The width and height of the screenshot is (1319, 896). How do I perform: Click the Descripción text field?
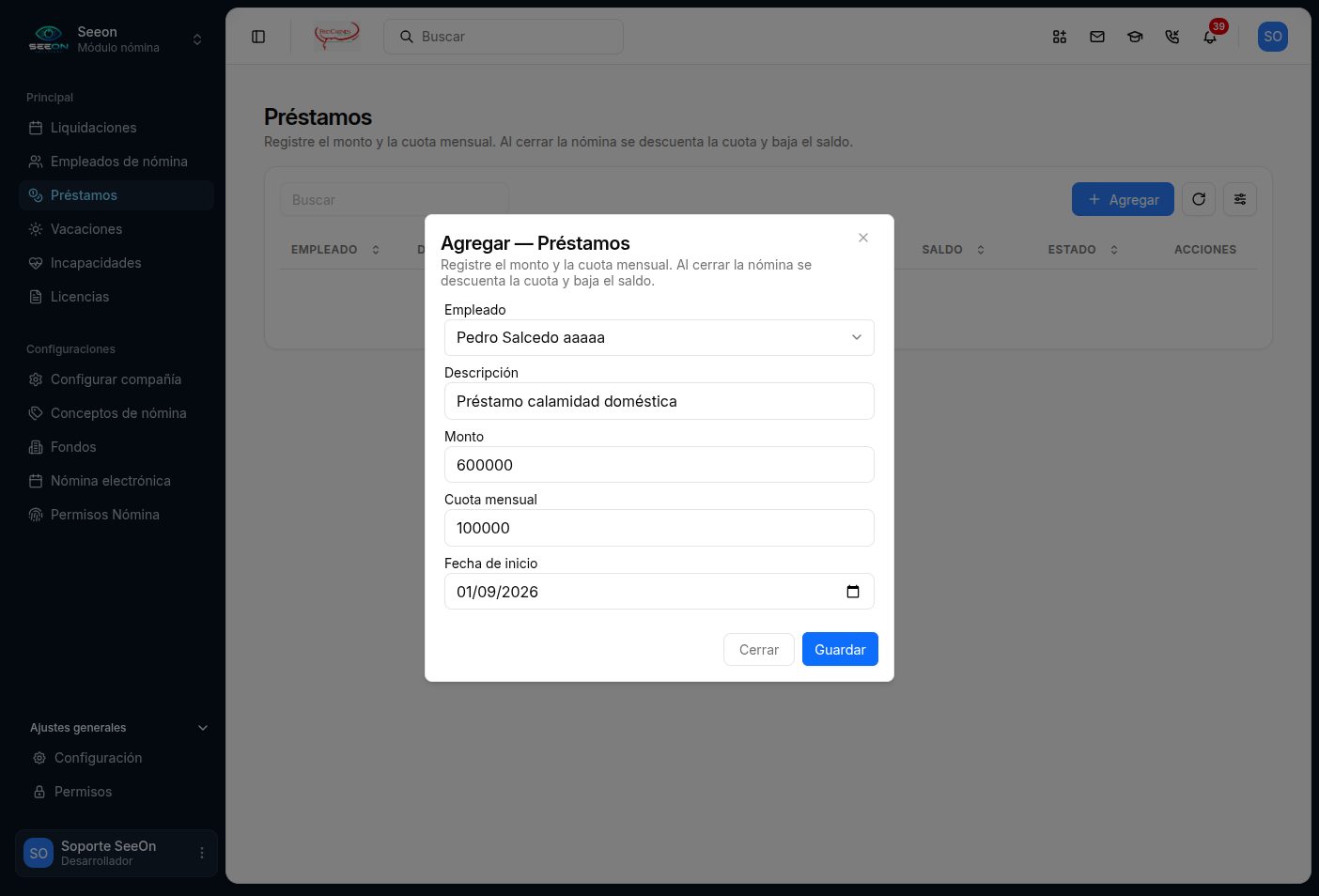659,401
